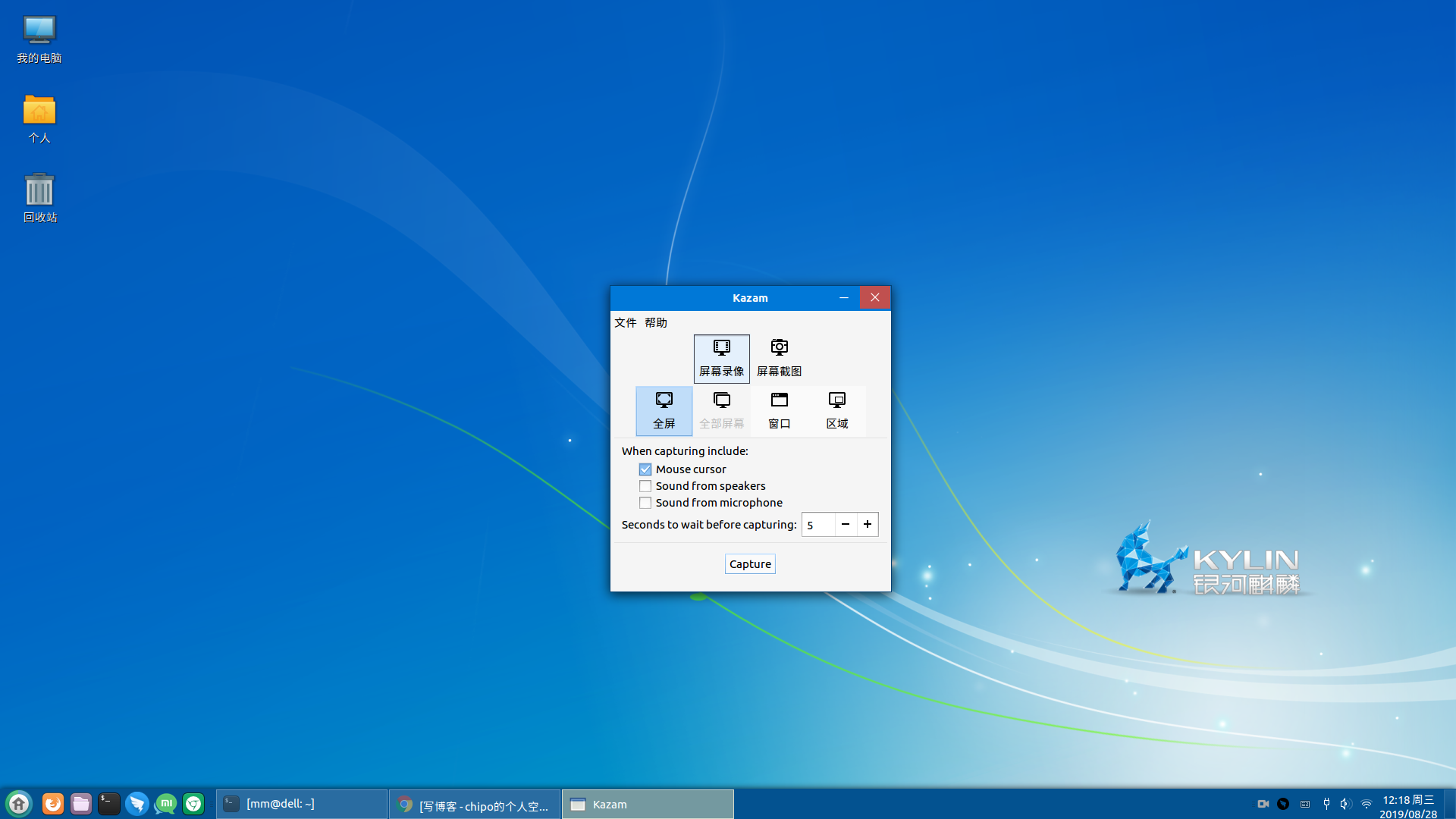Uncheck Mouse cursor checkbox

645,469
